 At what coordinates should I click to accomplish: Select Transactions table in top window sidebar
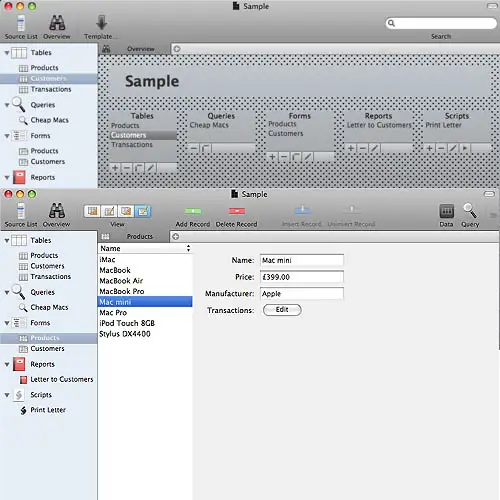point(49,89)
